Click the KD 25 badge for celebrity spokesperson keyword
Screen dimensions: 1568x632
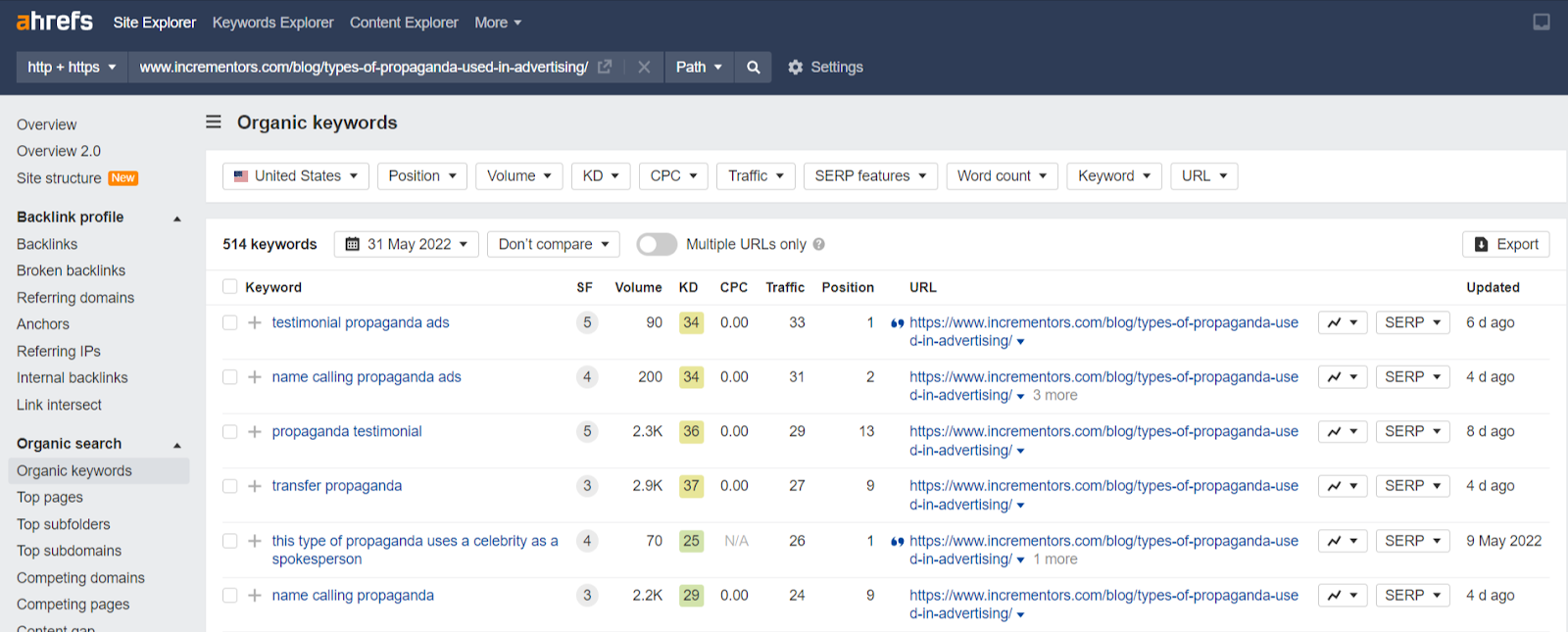(691, 541)
